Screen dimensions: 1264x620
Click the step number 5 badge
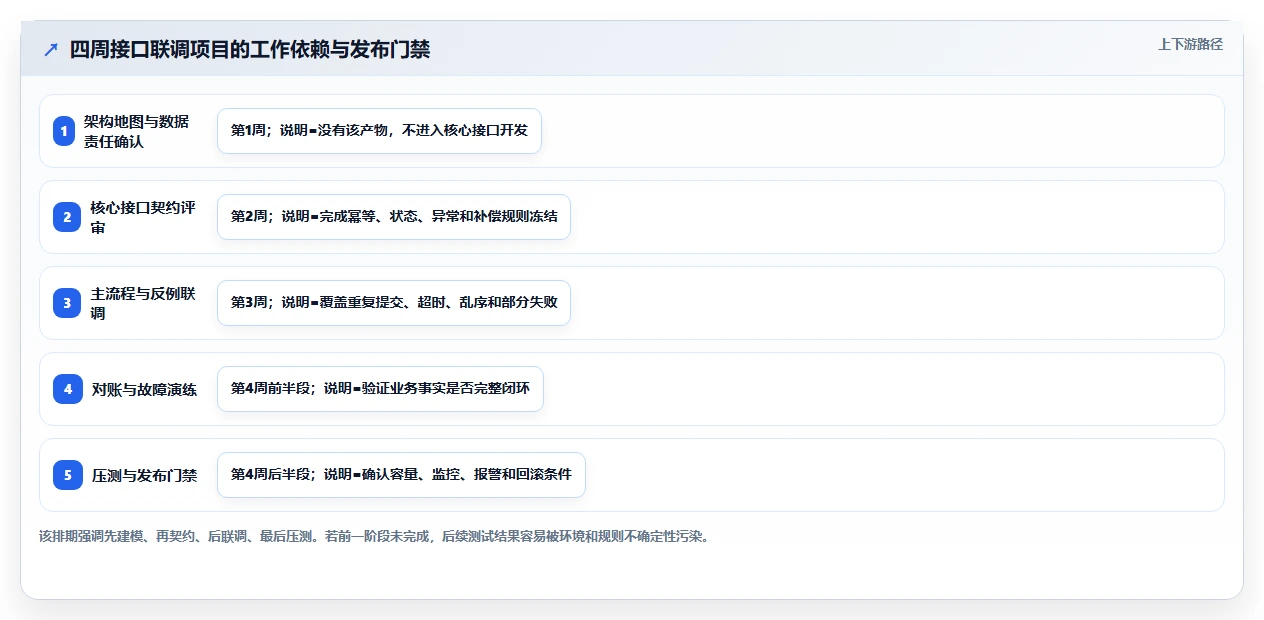pyautogui.click(x=68, y=475)
